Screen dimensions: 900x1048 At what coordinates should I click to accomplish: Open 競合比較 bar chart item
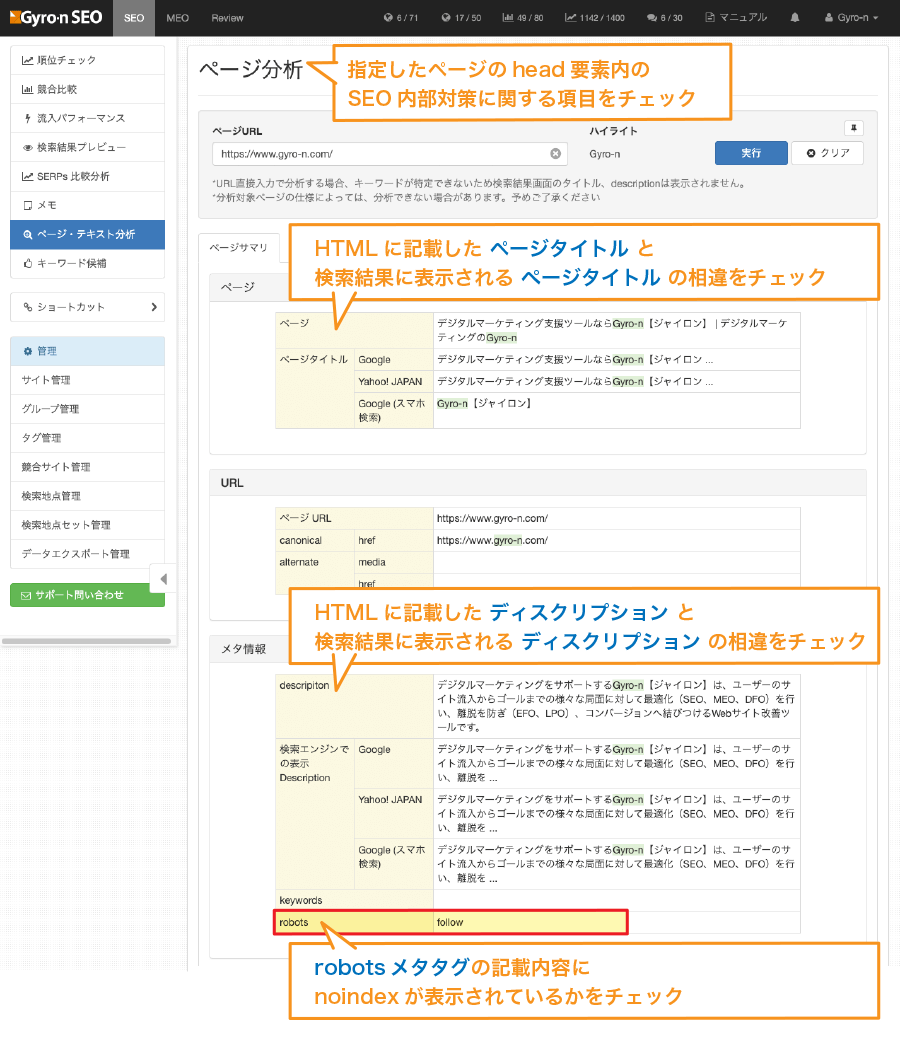click(87, 89)
